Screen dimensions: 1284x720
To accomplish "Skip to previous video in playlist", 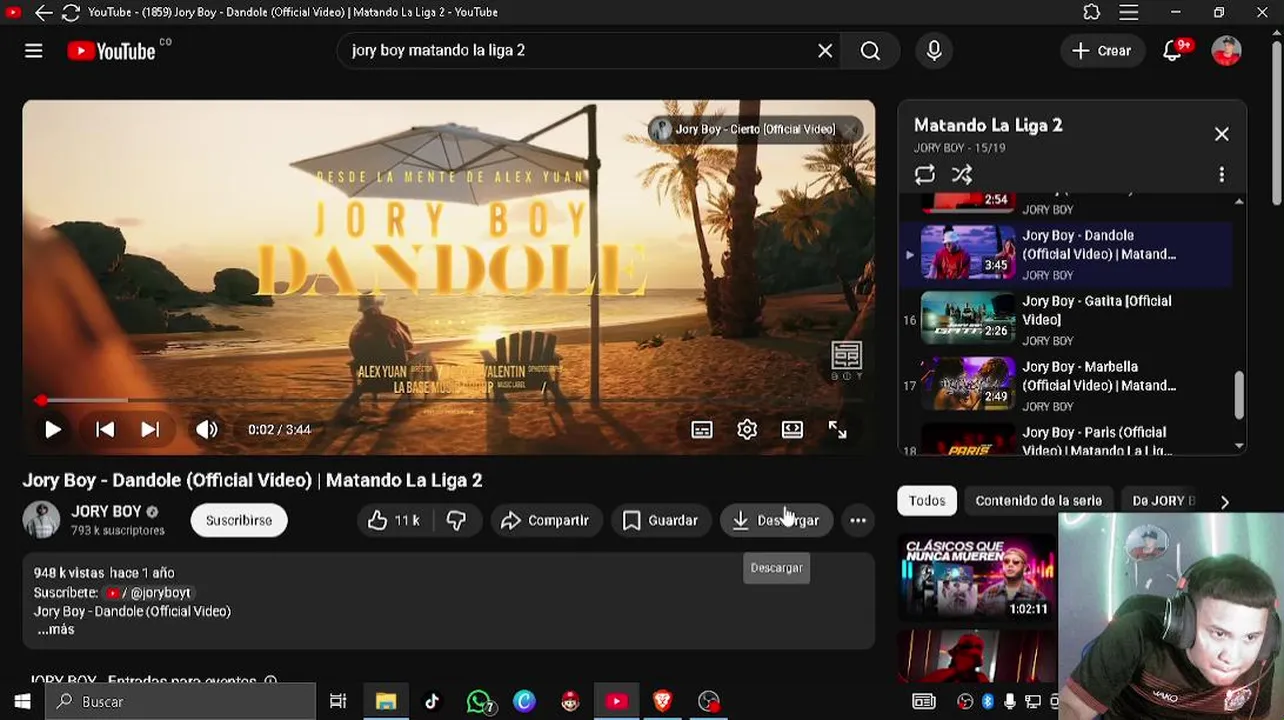I will 104,430.
